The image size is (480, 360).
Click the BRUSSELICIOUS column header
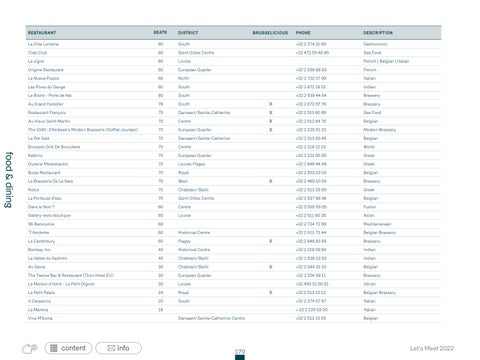point(270,33)
